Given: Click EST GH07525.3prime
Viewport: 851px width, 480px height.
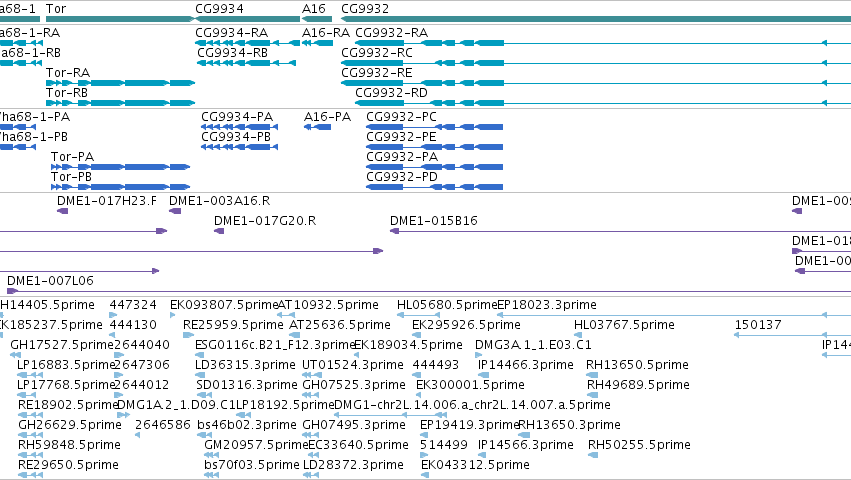Looking at the screenshot, I should [x=354, y=385].
